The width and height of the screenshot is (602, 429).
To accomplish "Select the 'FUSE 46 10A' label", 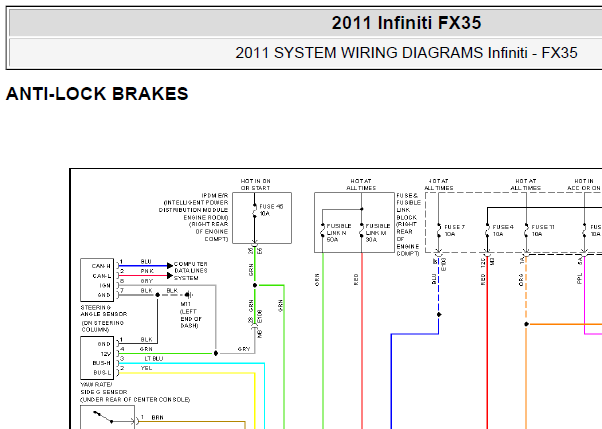I will click(x=271, y=210).
